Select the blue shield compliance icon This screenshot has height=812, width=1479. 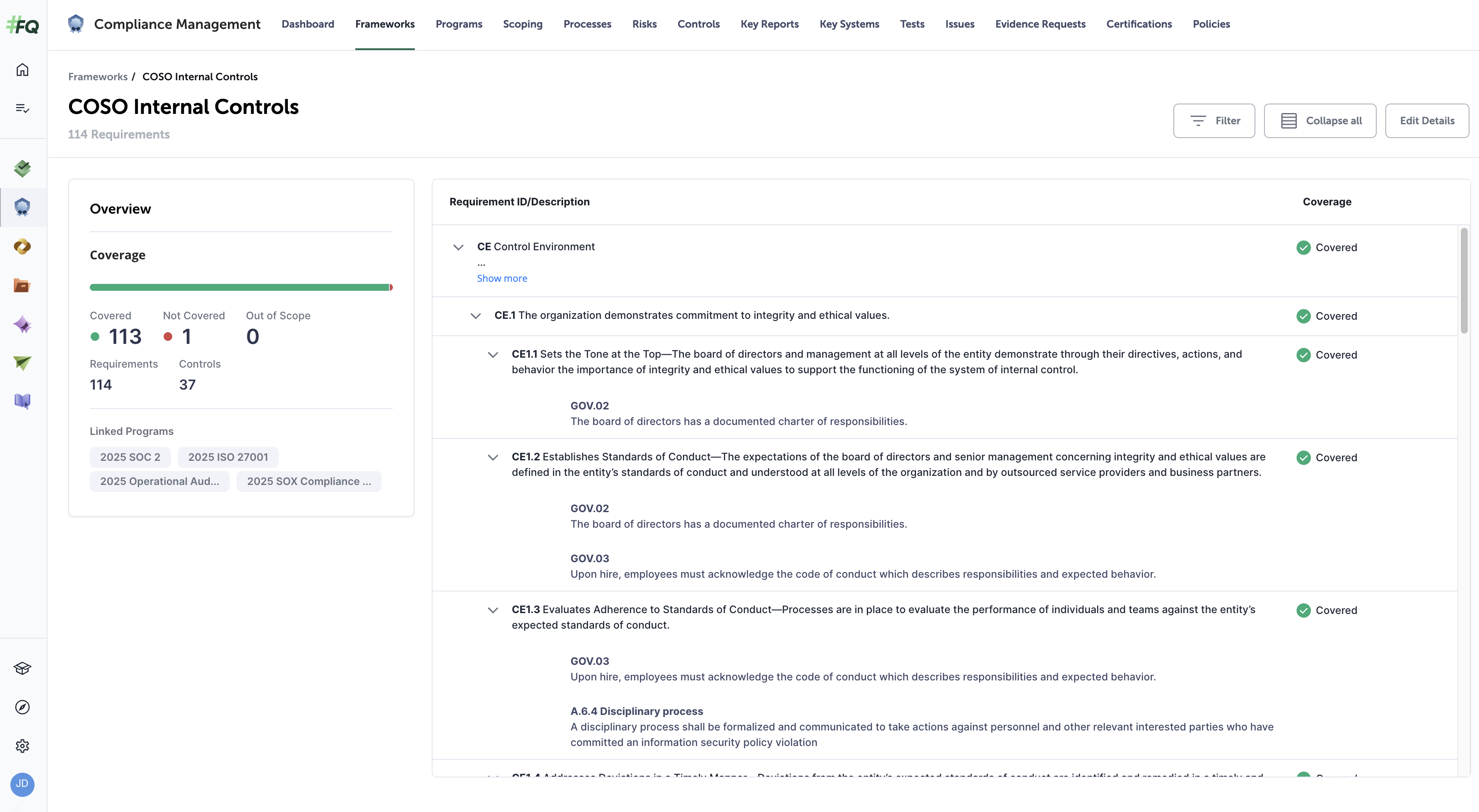[22, 207]
